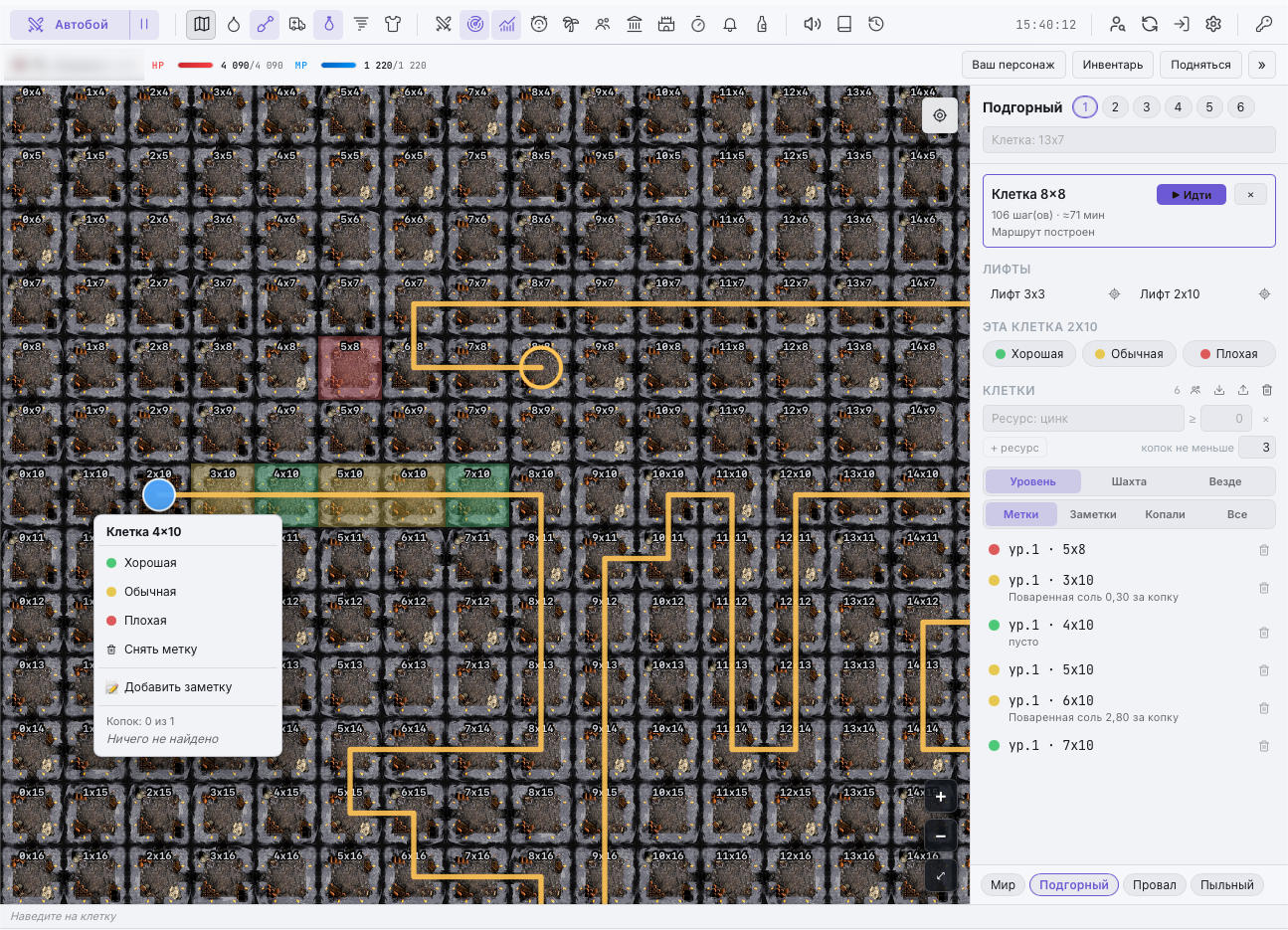Click the + ресурс button
Image resolution: width=1288 pixels, height=930 pixels.
click(x=1014, y=448)
